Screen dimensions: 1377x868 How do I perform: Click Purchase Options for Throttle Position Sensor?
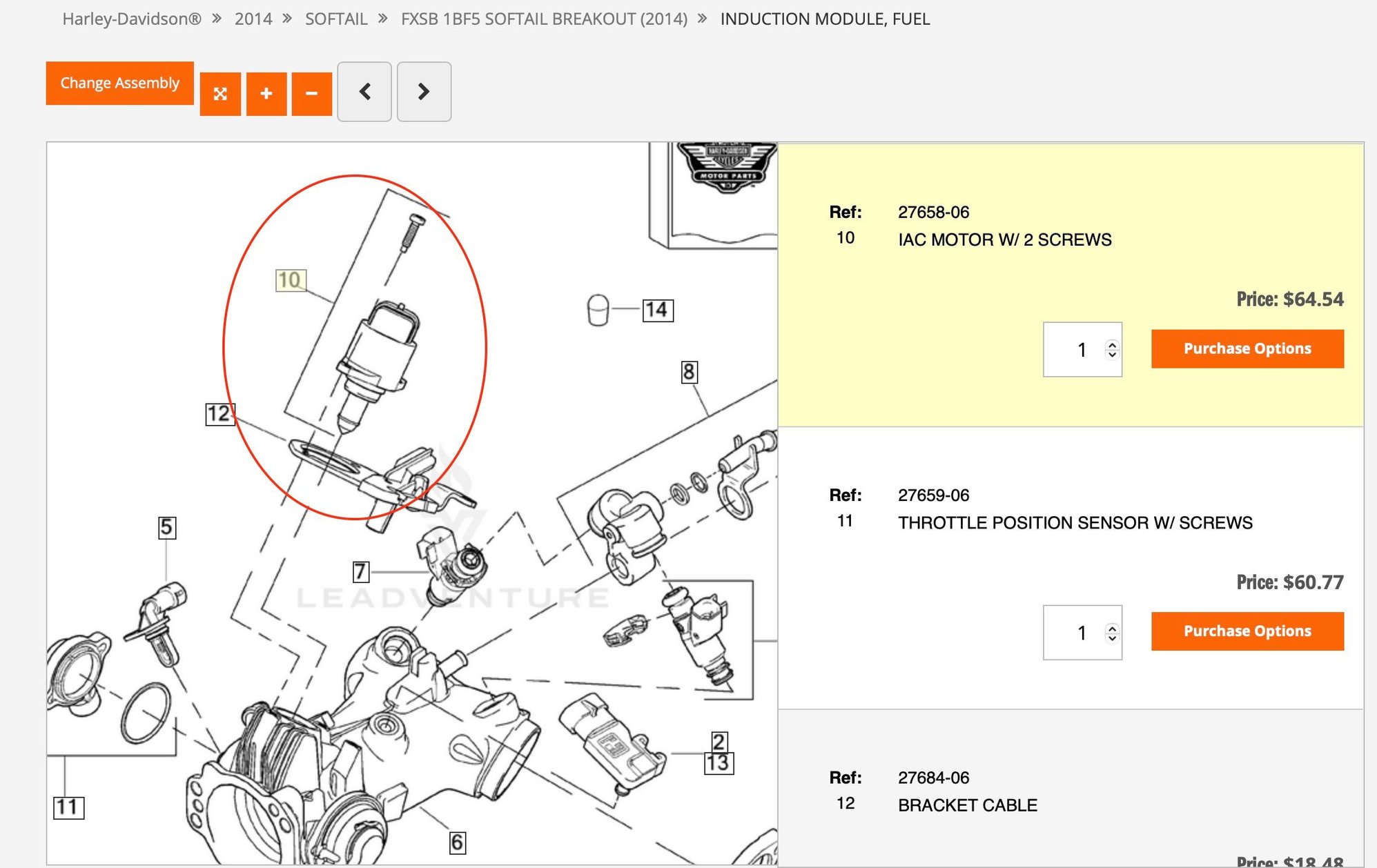click(1247, 631)
